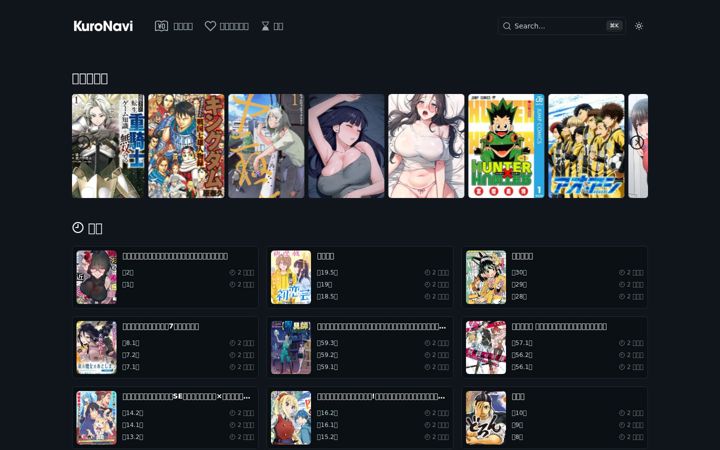
Task: Click the ⌘K shortcut badge
Action: point(614,26)
